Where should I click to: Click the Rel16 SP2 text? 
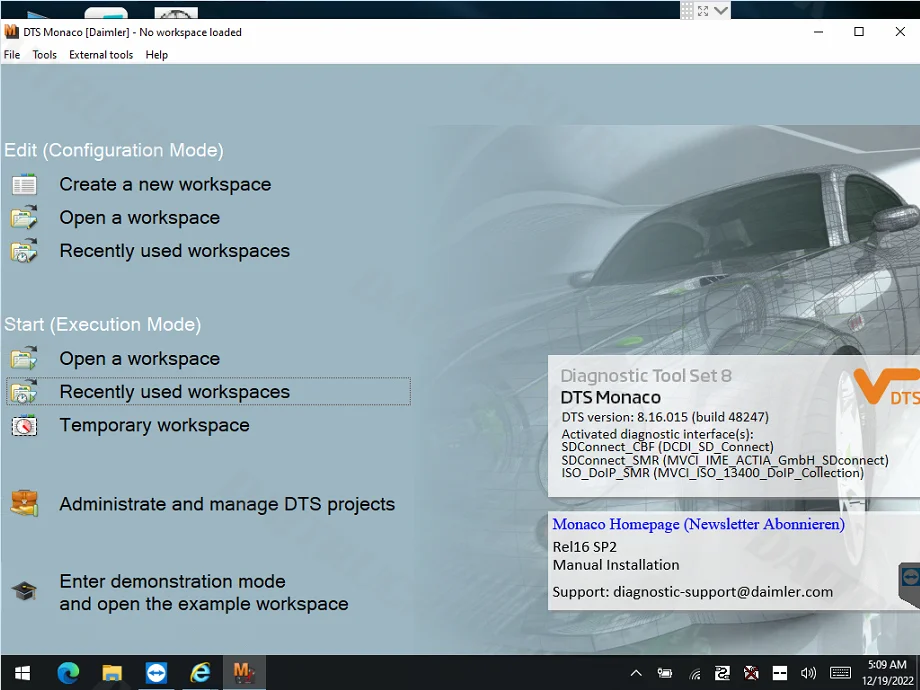584,547
